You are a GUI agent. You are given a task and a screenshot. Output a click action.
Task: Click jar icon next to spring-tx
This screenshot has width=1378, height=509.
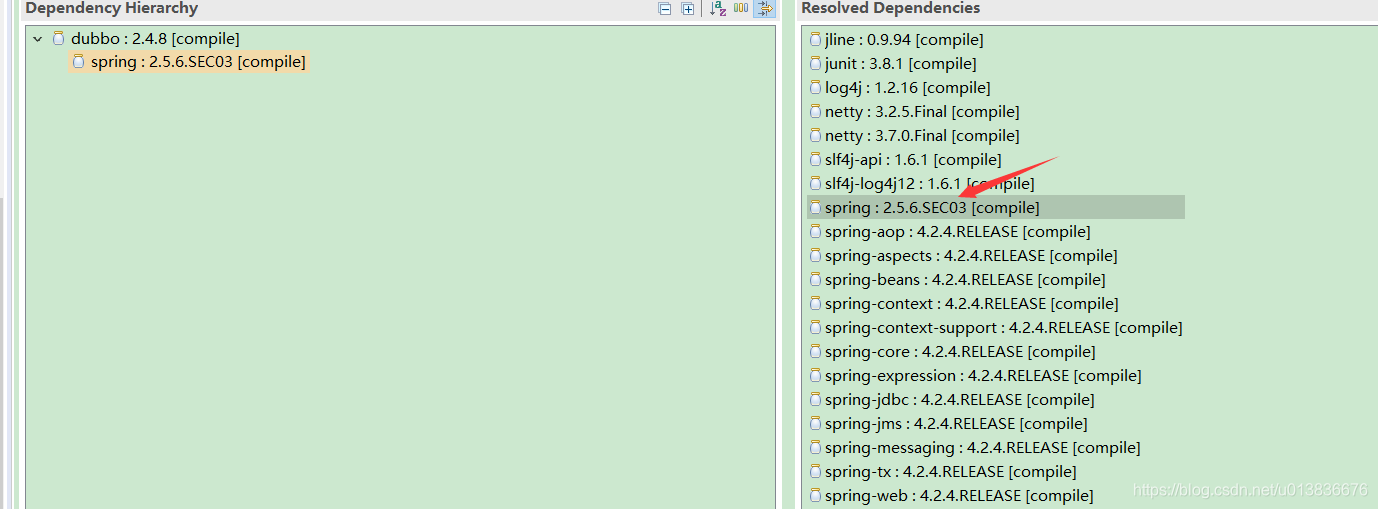(815, 472)
